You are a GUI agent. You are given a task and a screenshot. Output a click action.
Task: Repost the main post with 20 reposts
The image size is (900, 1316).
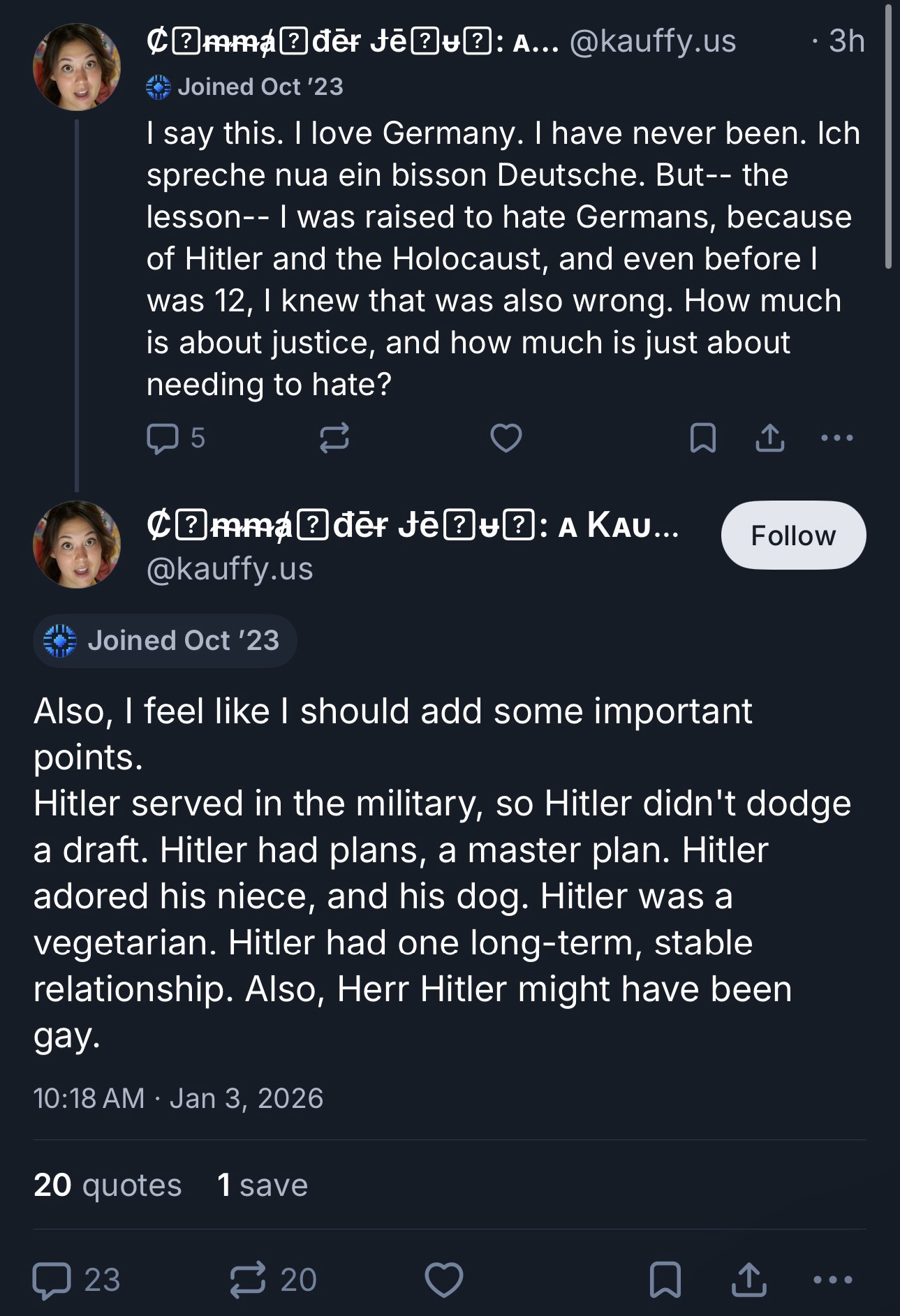click(248, 1280)
